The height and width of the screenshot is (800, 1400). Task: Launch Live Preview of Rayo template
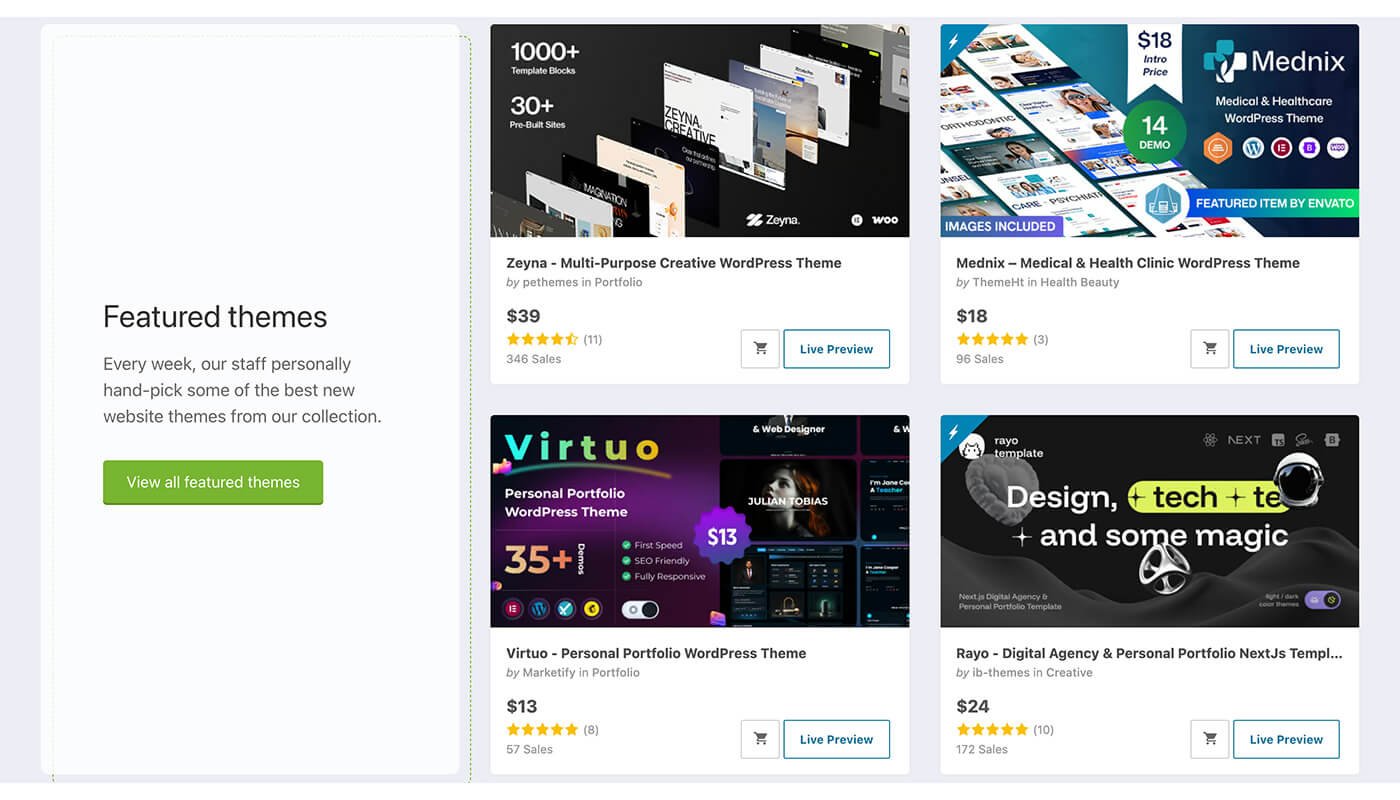point(1286,739)
